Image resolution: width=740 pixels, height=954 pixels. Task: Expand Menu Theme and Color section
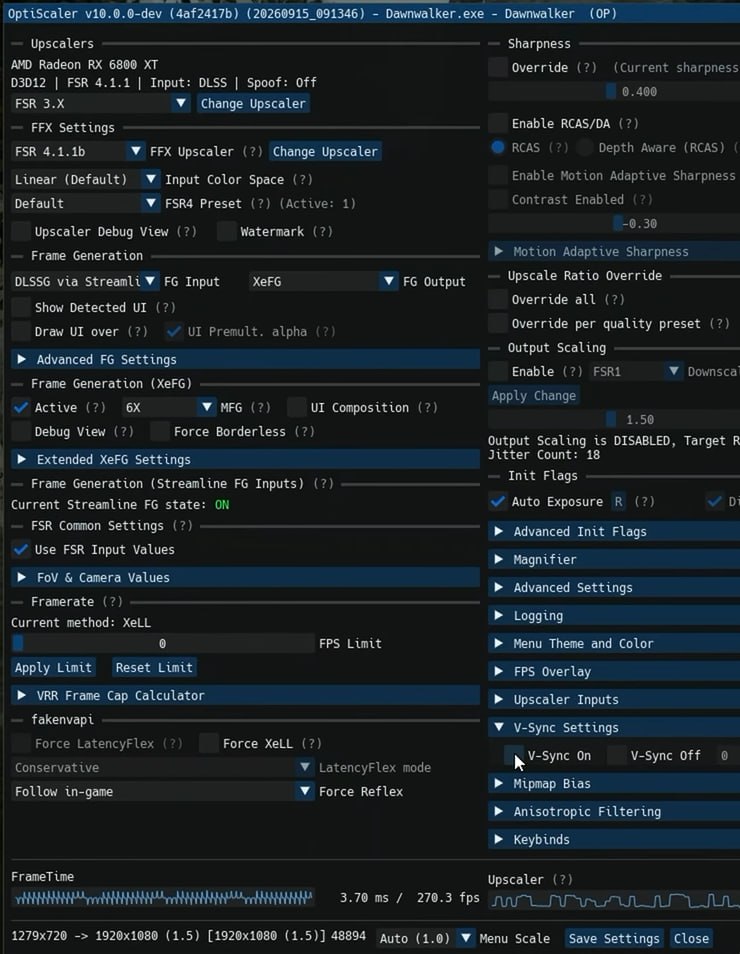coord(614,643)
